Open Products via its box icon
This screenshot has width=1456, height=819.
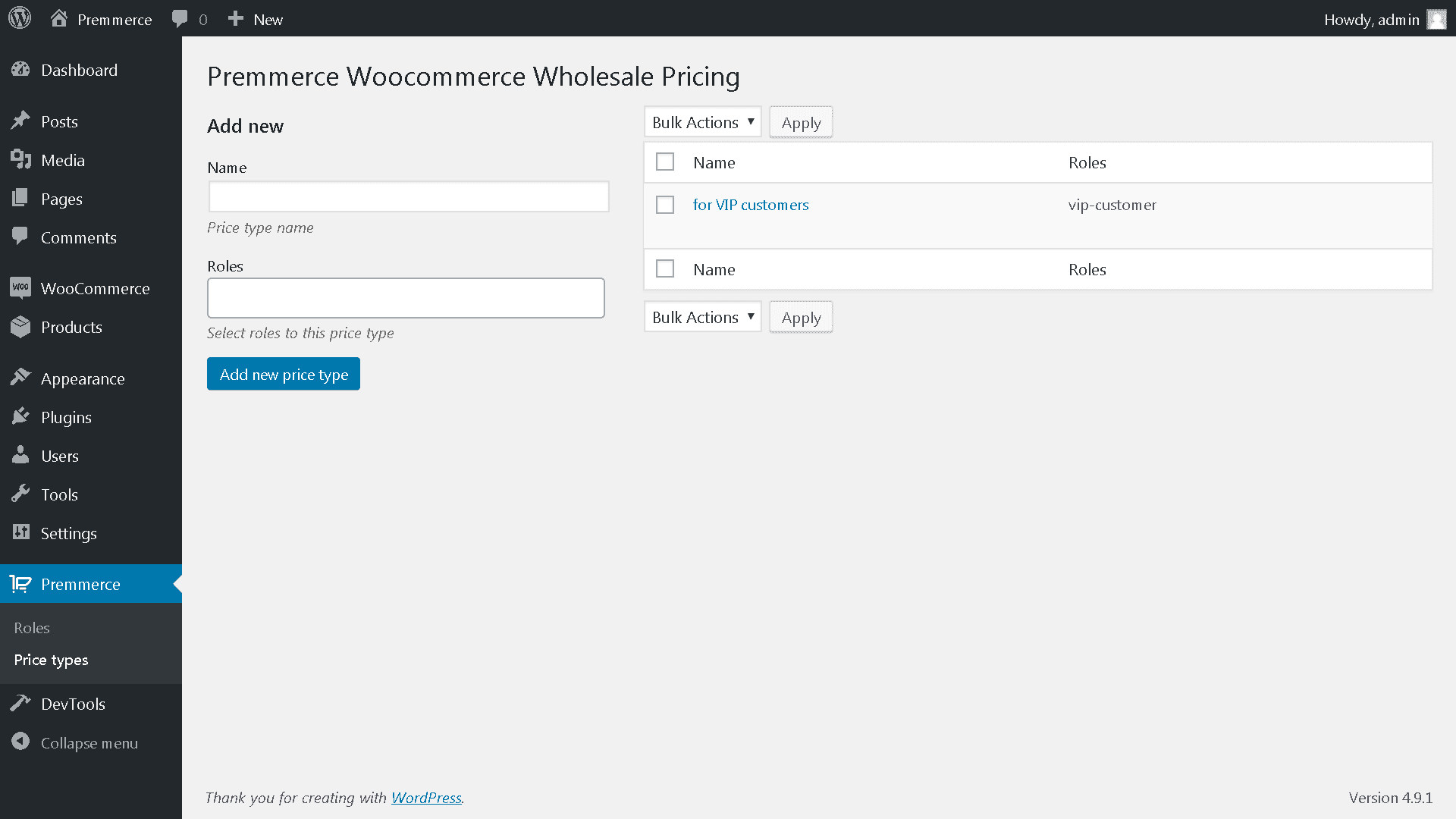[20, 327]
